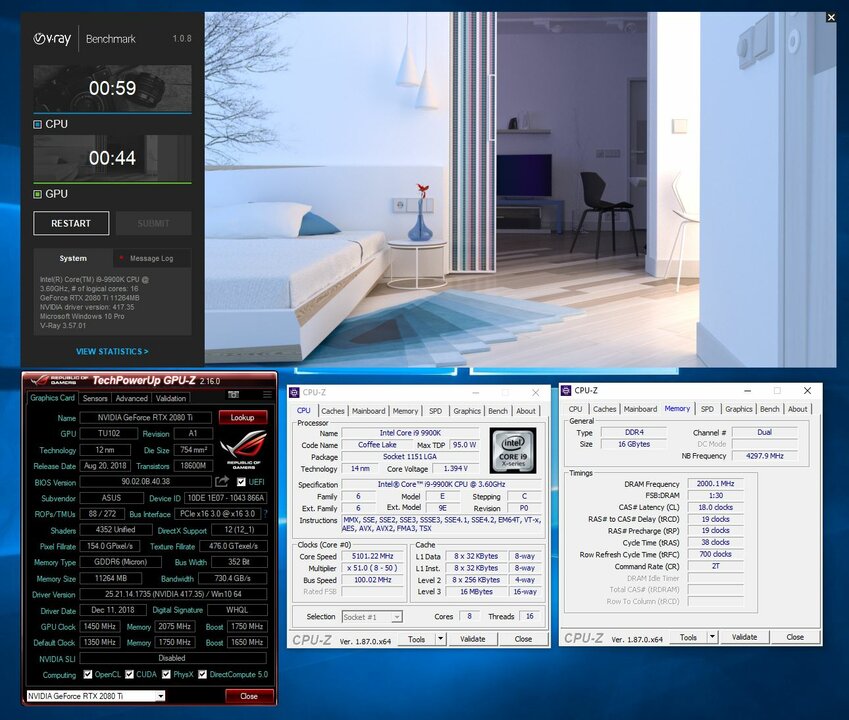Click the Driver Version field in GPU-Z

[173, 594]
